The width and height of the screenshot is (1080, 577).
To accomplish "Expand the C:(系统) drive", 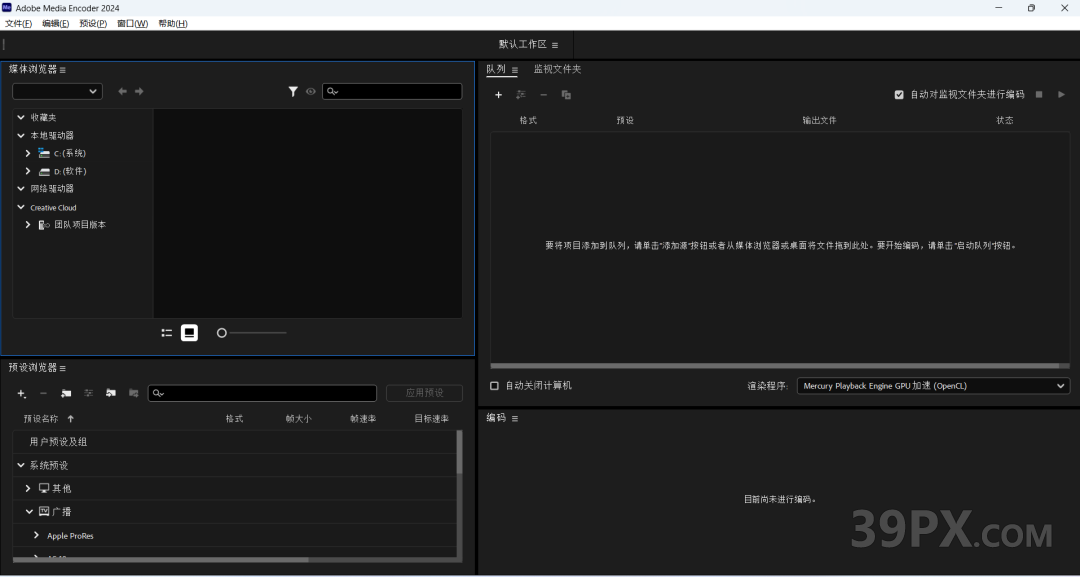I will click(28, 153).
